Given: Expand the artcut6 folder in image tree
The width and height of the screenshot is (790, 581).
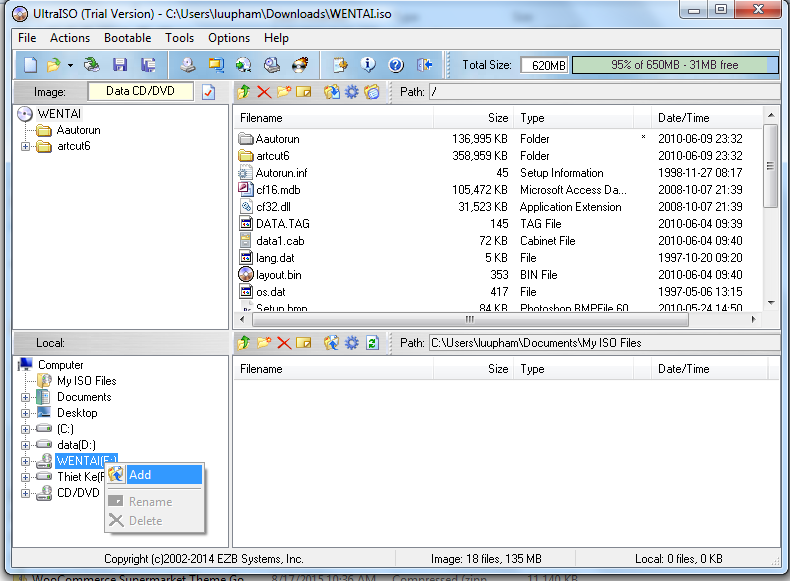Looking at the screenshot, I should pos(25,147).
